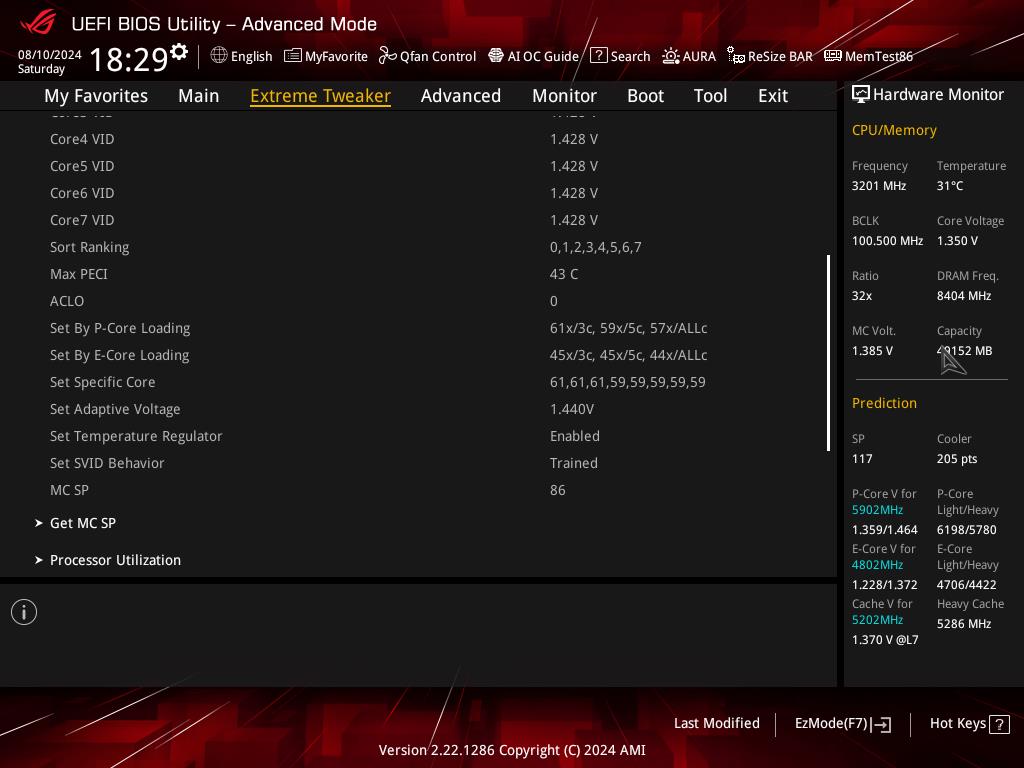Select the Core6 VID row
Viewport: 1024px width, 768px height.
418,193
